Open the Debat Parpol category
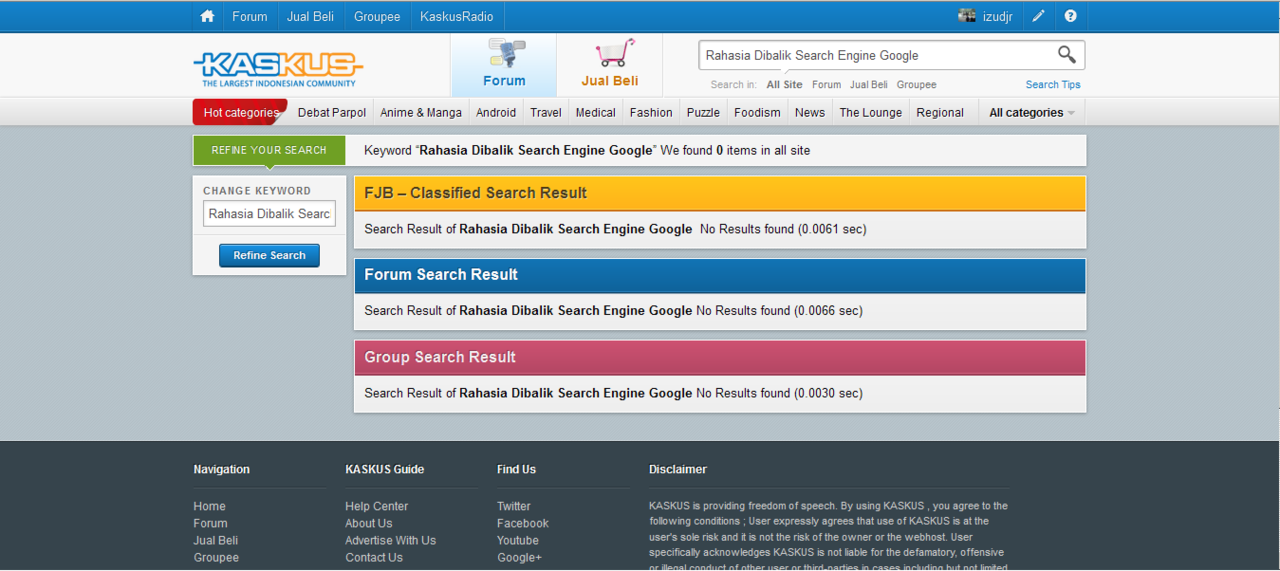Image resolution: width=1280 pixels, height=571 pixels. pos(332,113)
